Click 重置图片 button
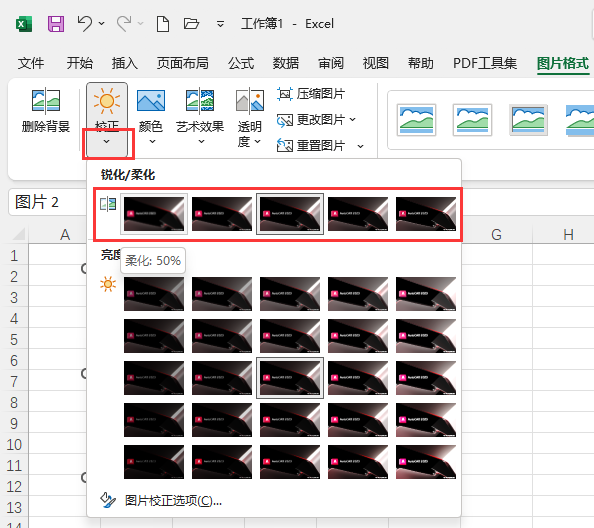Image resolution: width=594 pixels, height=528 pixels. coord(311,145)
